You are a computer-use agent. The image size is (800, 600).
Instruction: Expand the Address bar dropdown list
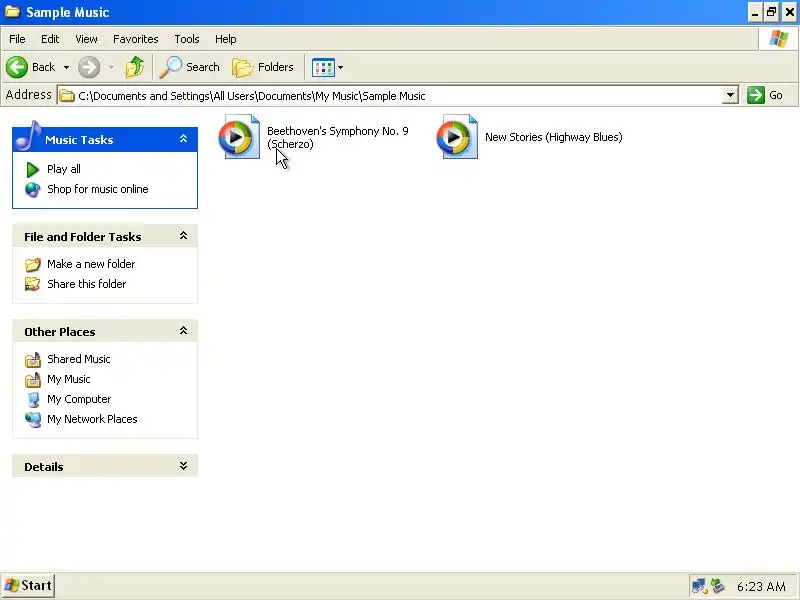click(x=731, y=95)
